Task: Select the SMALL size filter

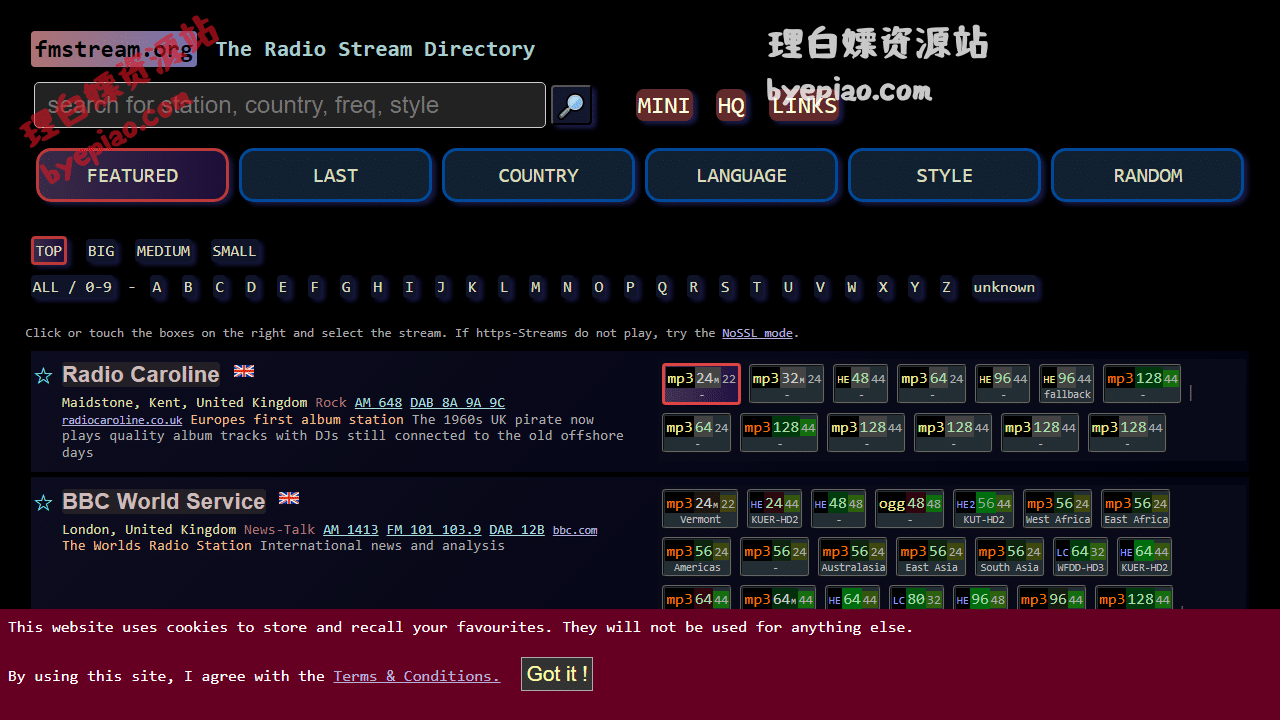Action: pos(234,251)
